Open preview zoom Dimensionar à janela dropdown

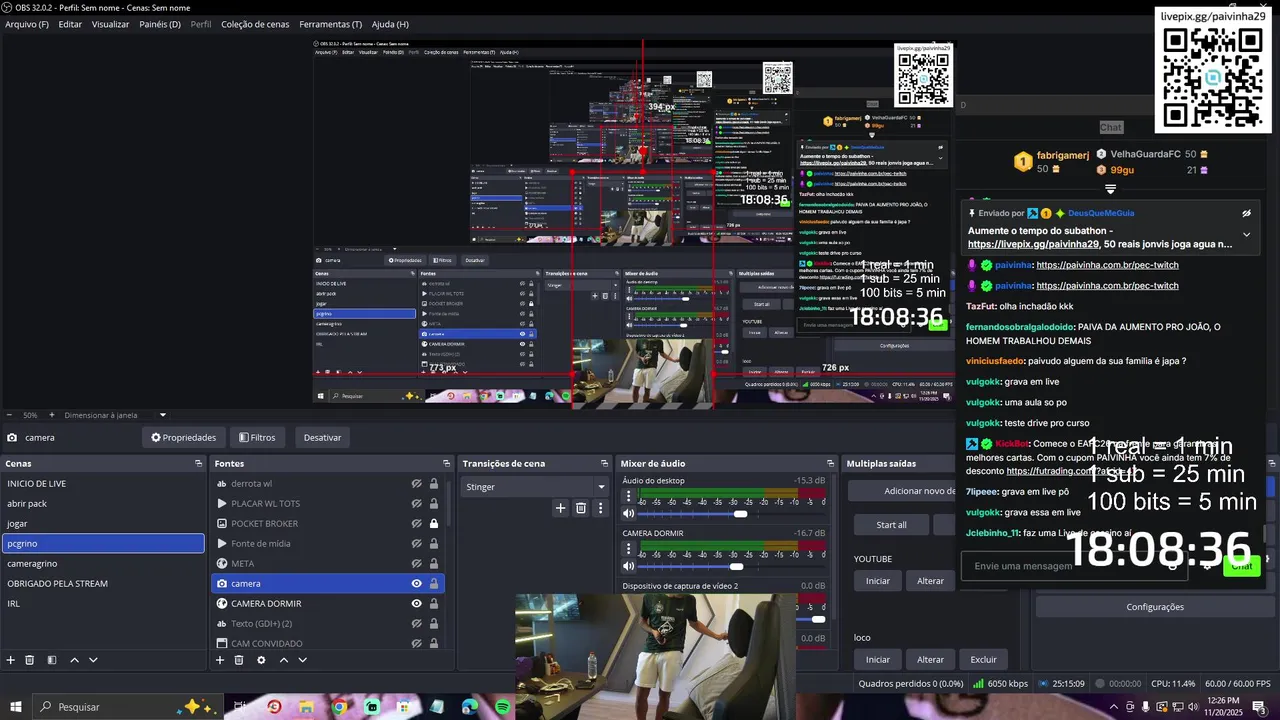(x=115, y=415)
